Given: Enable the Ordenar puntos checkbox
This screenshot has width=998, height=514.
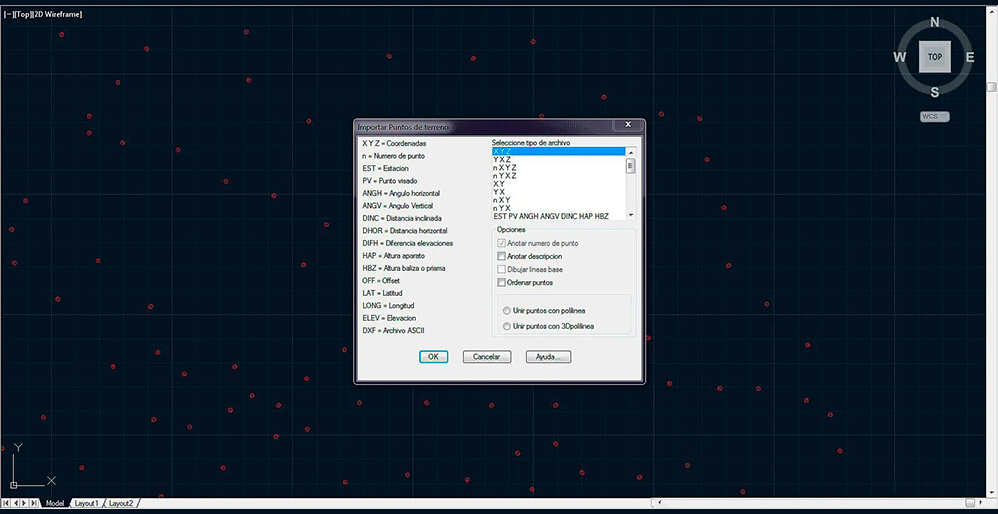Looking at the screenshot, I should coord(502,283).
